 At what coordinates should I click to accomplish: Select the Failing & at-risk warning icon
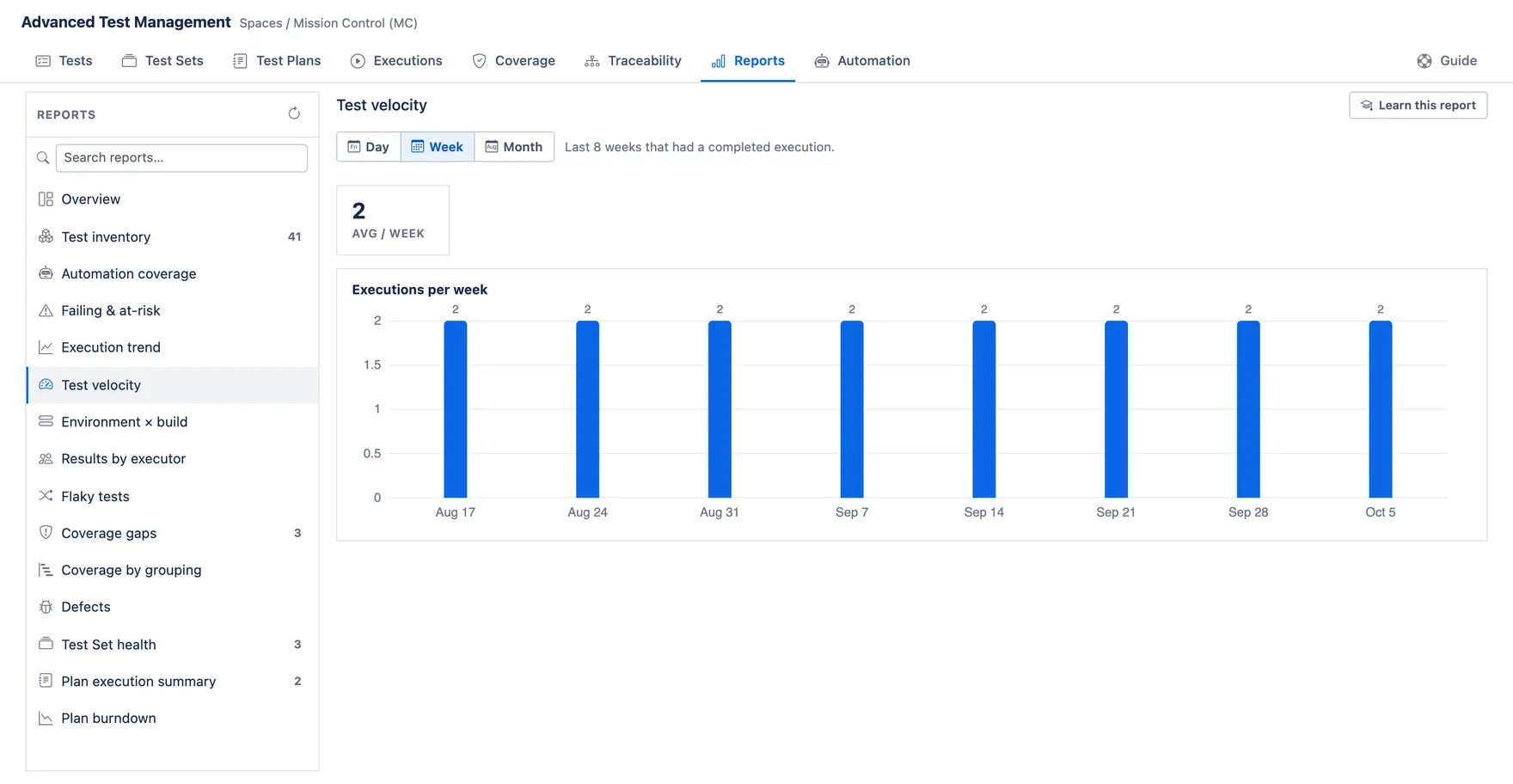46,310
